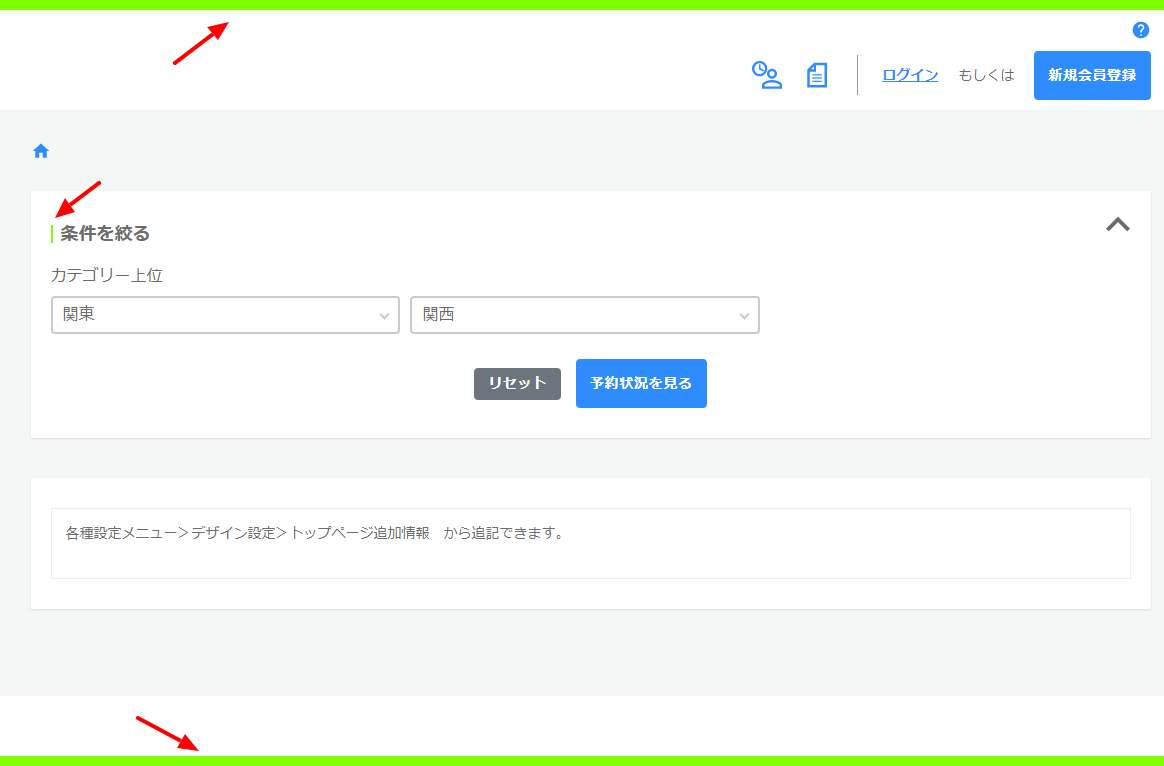Open the 関西 dropdown
This screenshot has height=766, width=1164.
pyautogui.click(x=575, y=314)
